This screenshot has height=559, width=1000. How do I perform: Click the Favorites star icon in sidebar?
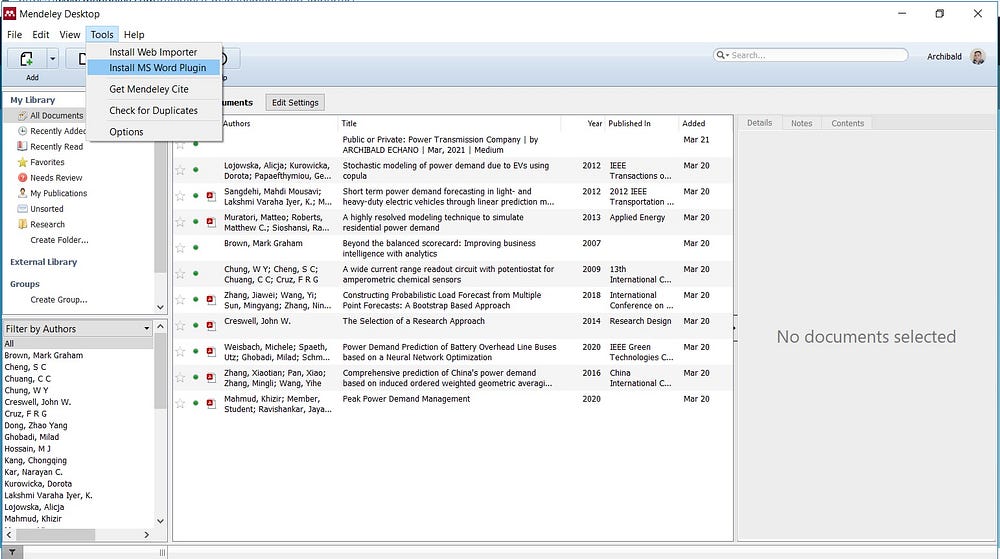22,162
